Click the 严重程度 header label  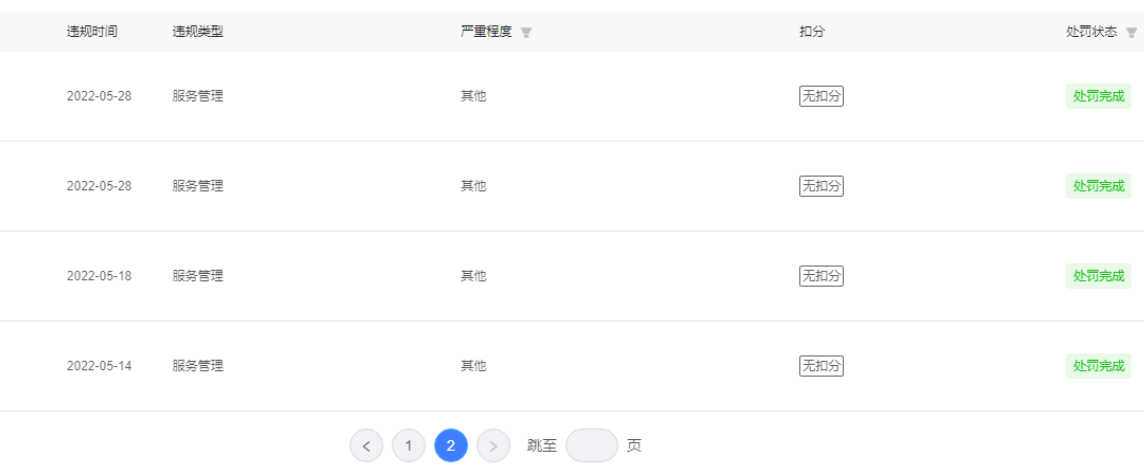486,31
